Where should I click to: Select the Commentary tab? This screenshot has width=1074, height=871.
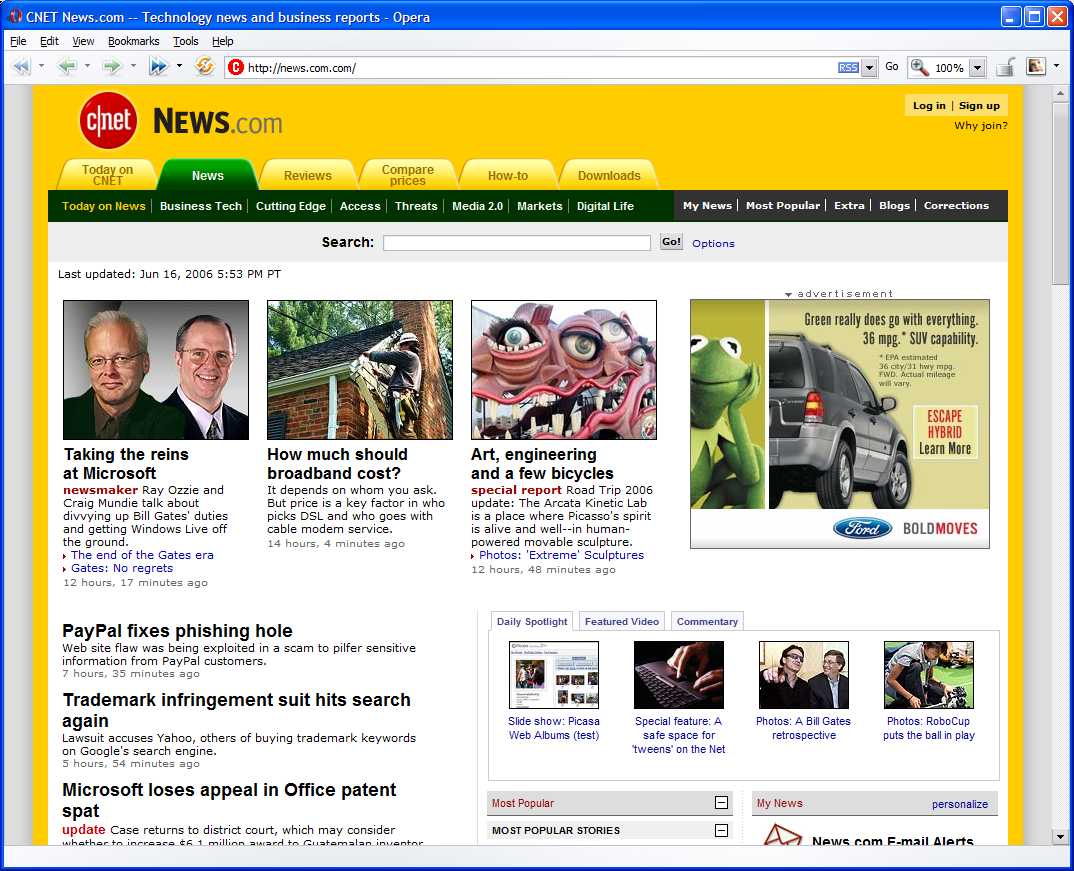[707, 621]
